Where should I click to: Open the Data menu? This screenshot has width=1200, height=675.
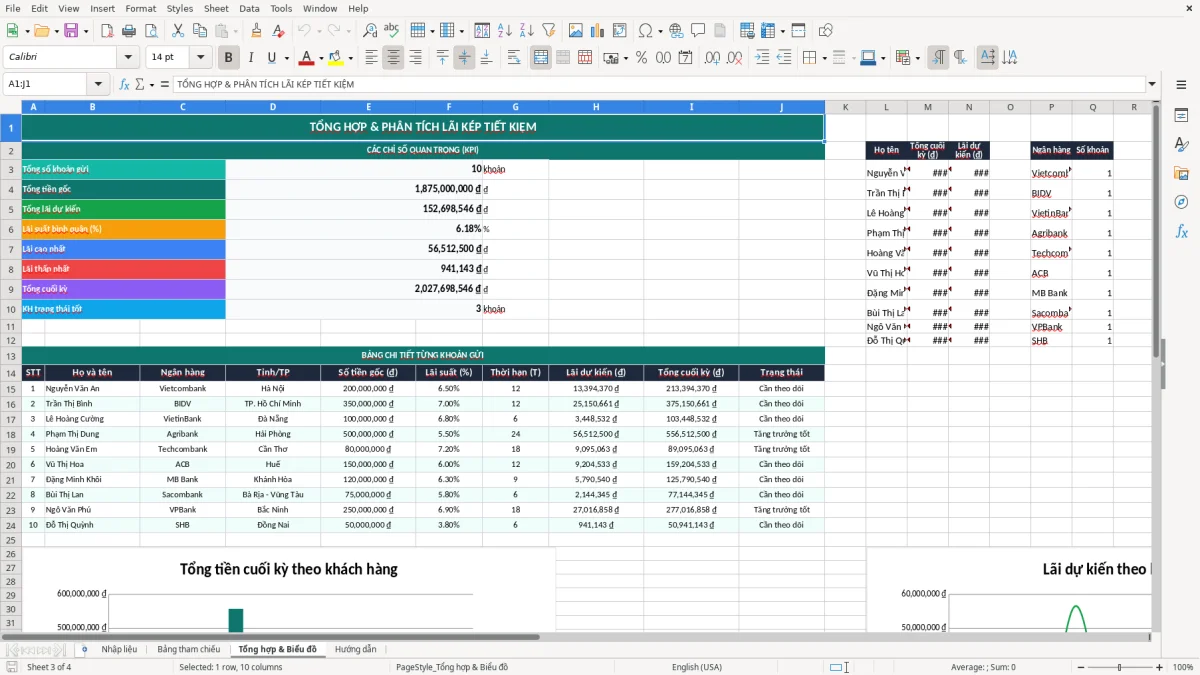click(x=249, y=8)
